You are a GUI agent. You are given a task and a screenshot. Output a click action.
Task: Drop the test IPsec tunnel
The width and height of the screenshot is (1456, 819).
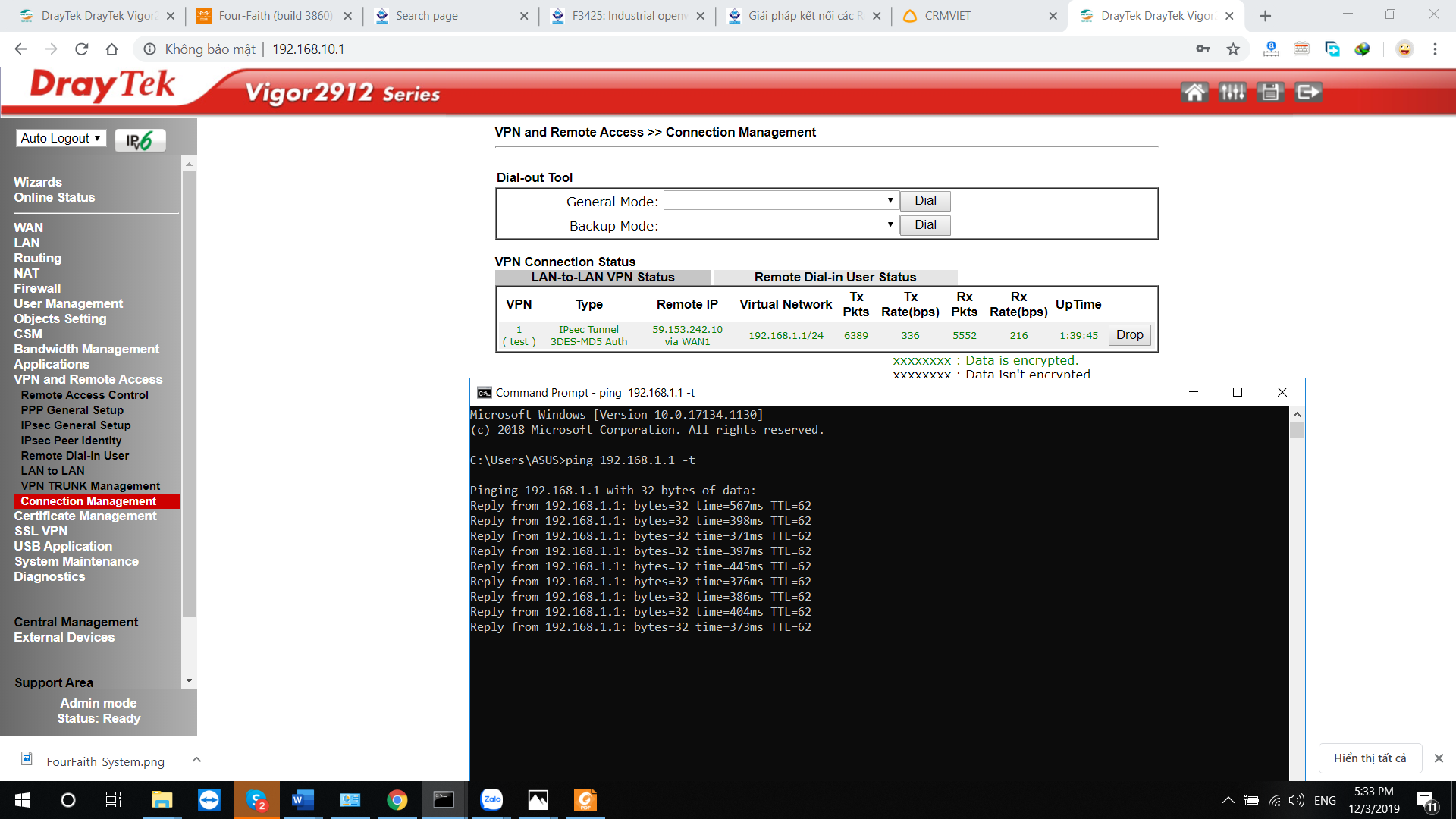(1129, 335)
